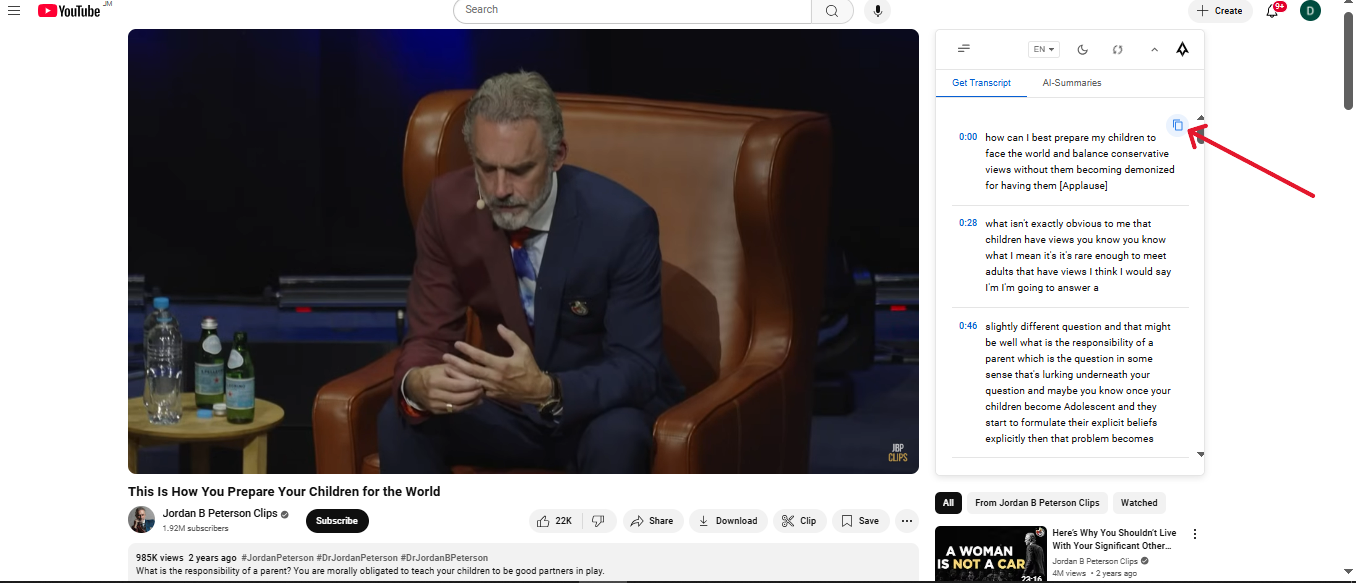Screen dimensions: 1356x583
Task: Open the account avatar 'D' menu
Action: click(1310, 10)
